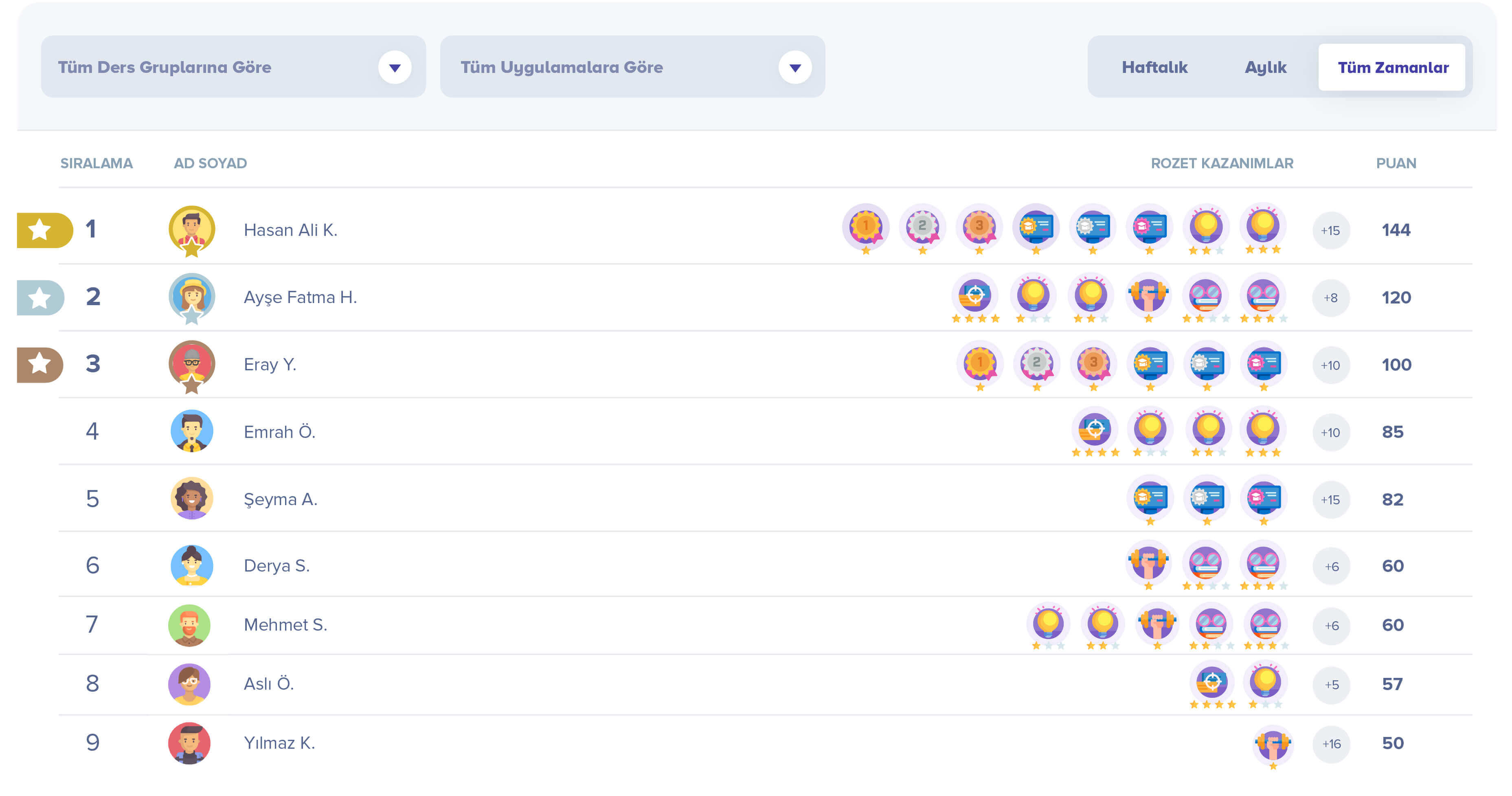Open Emrah Ö.'s profile avatar
This screenshot has height=796, width=1512.
point(191,431)
